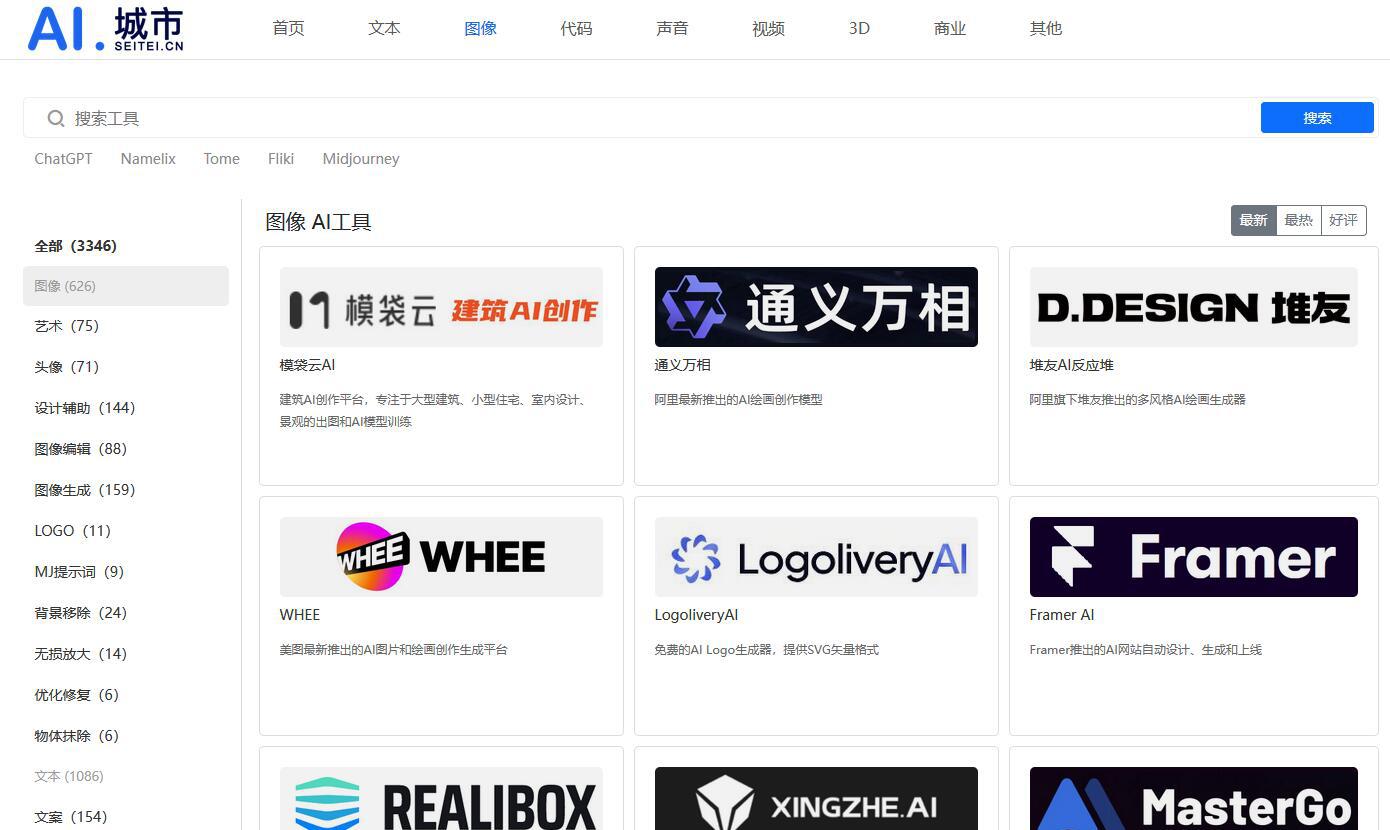
Task: Select 头像 (71) subcategory
Action: click(x=67, y=367)
